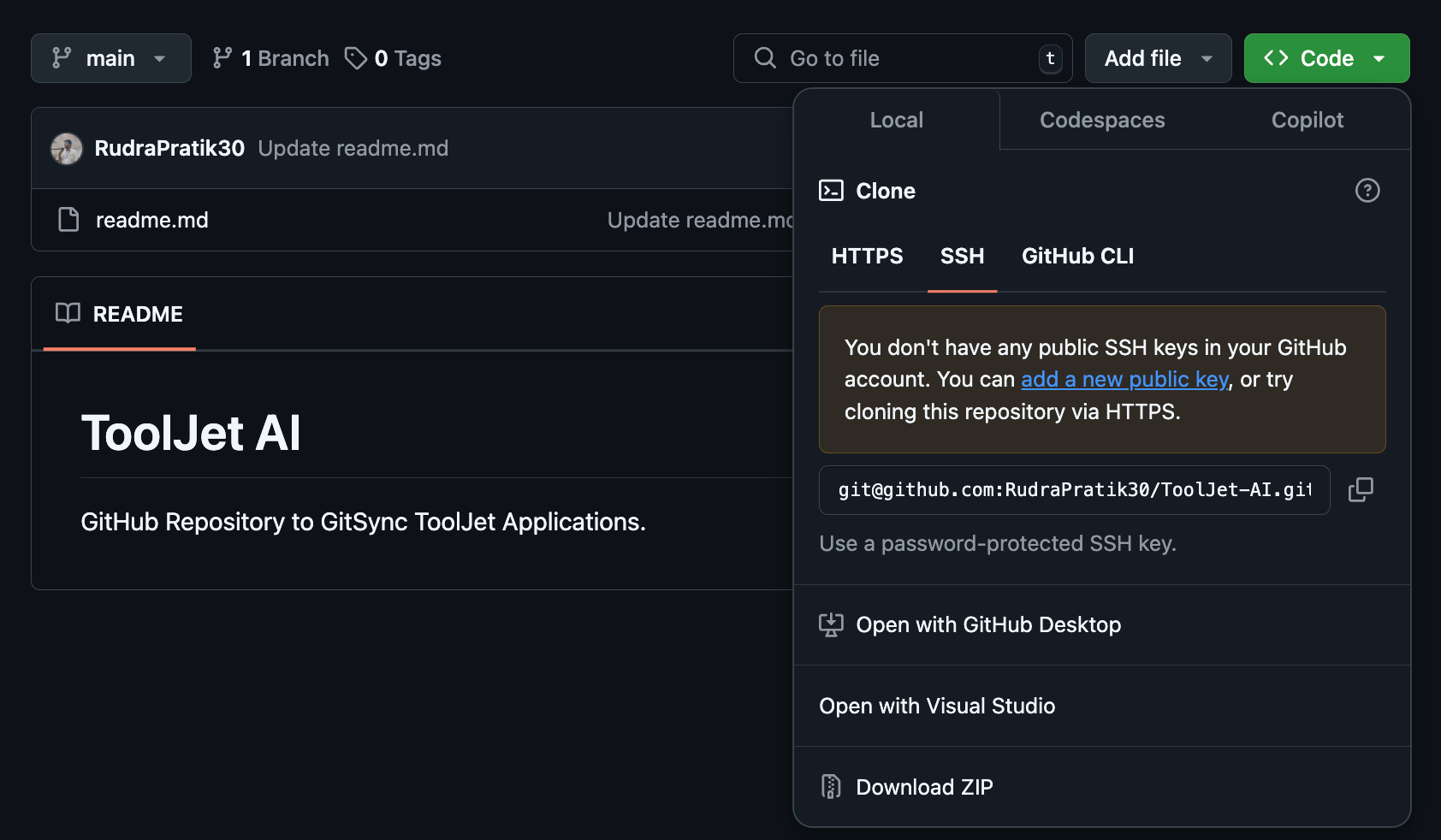The width and height of the screenshot is (1441, 840).
Task: Click the magnifier icon in Go to file
Action: coord(763,57)
